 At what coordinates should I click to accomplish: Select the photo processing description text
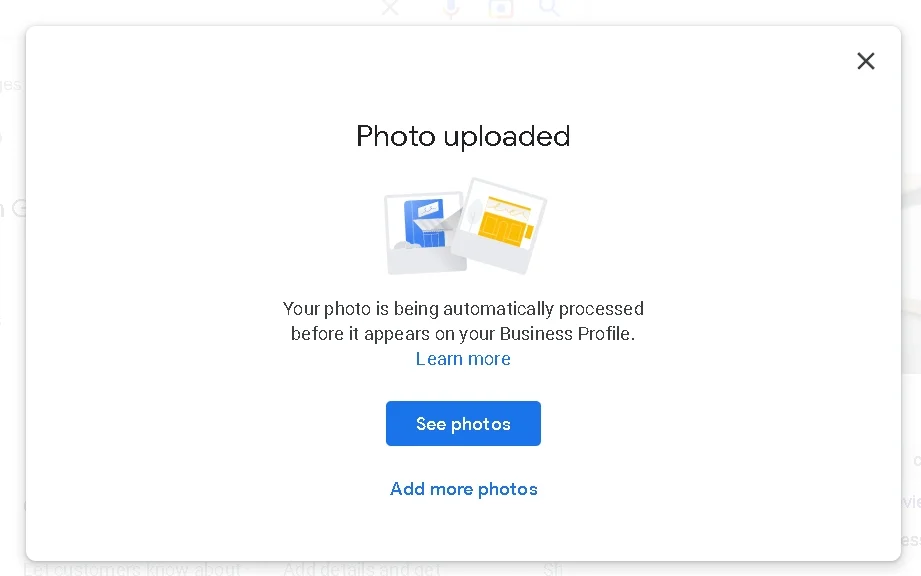(463, 321)
